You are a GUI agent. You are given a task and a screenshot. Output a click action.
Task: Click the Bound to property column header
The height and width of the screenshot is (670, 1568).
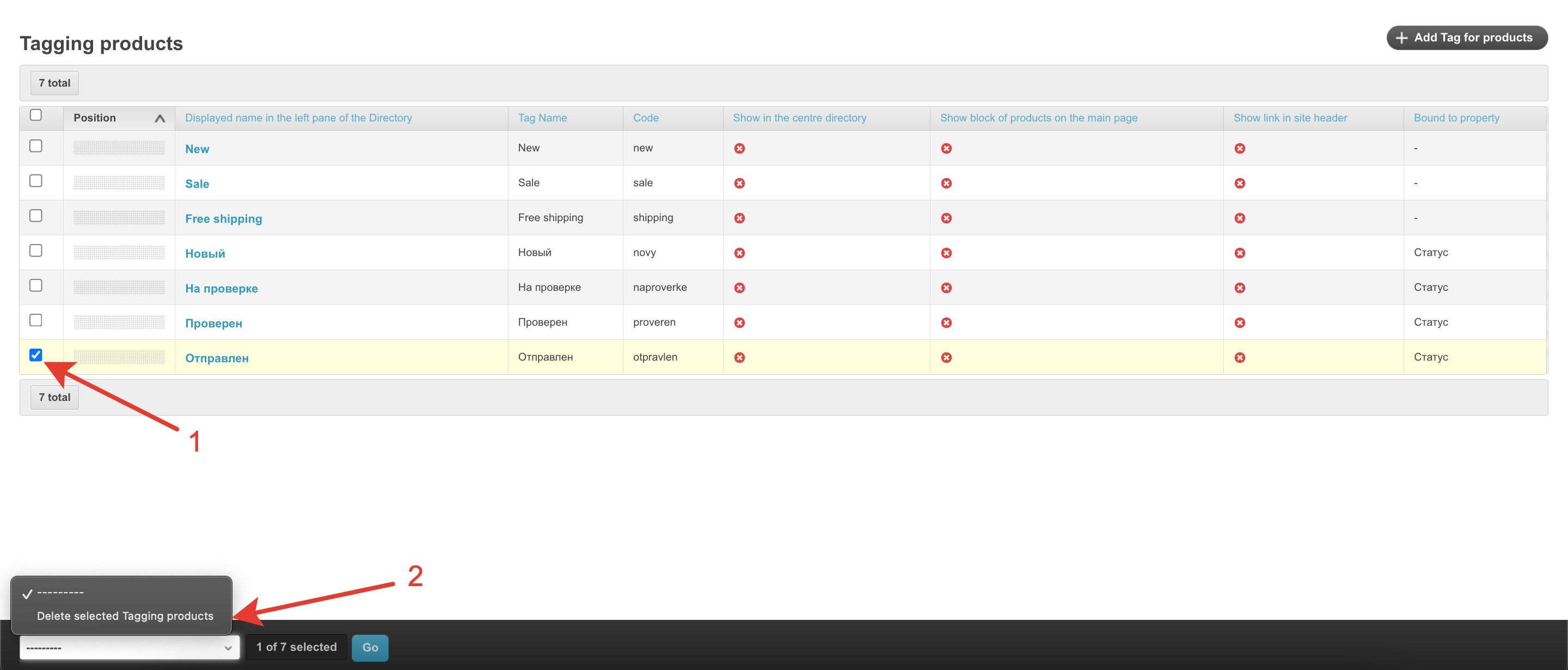[x=1456, y=118]
